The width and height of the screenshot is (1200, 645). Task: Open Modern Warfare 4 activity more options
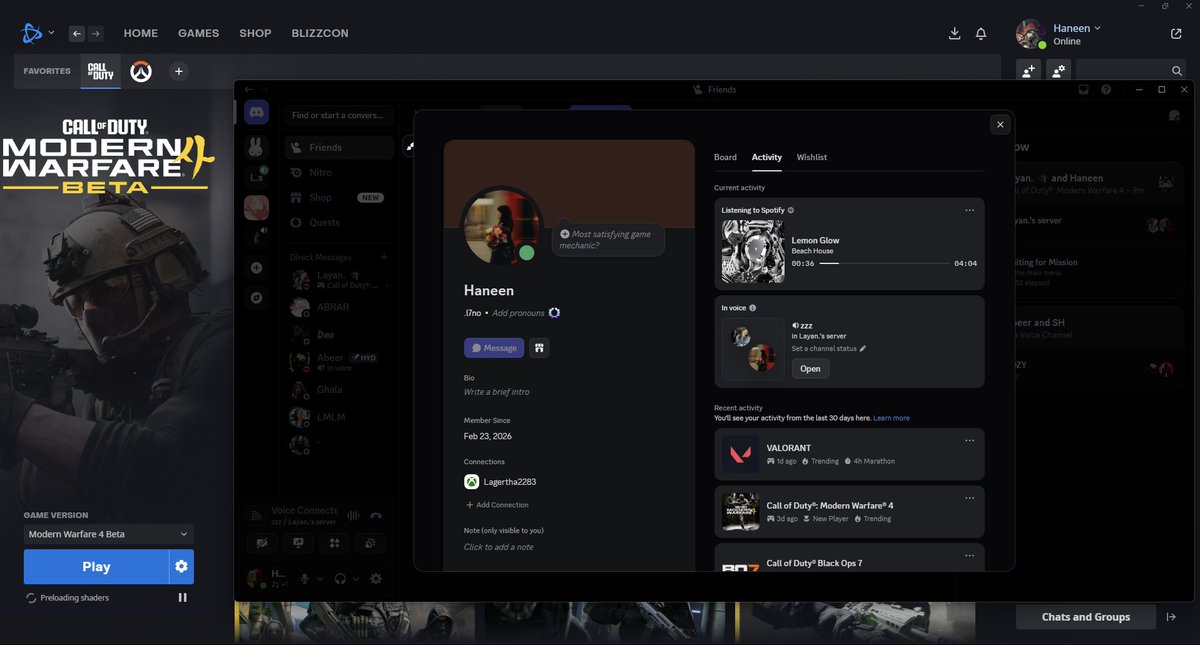tap(969, 497)
